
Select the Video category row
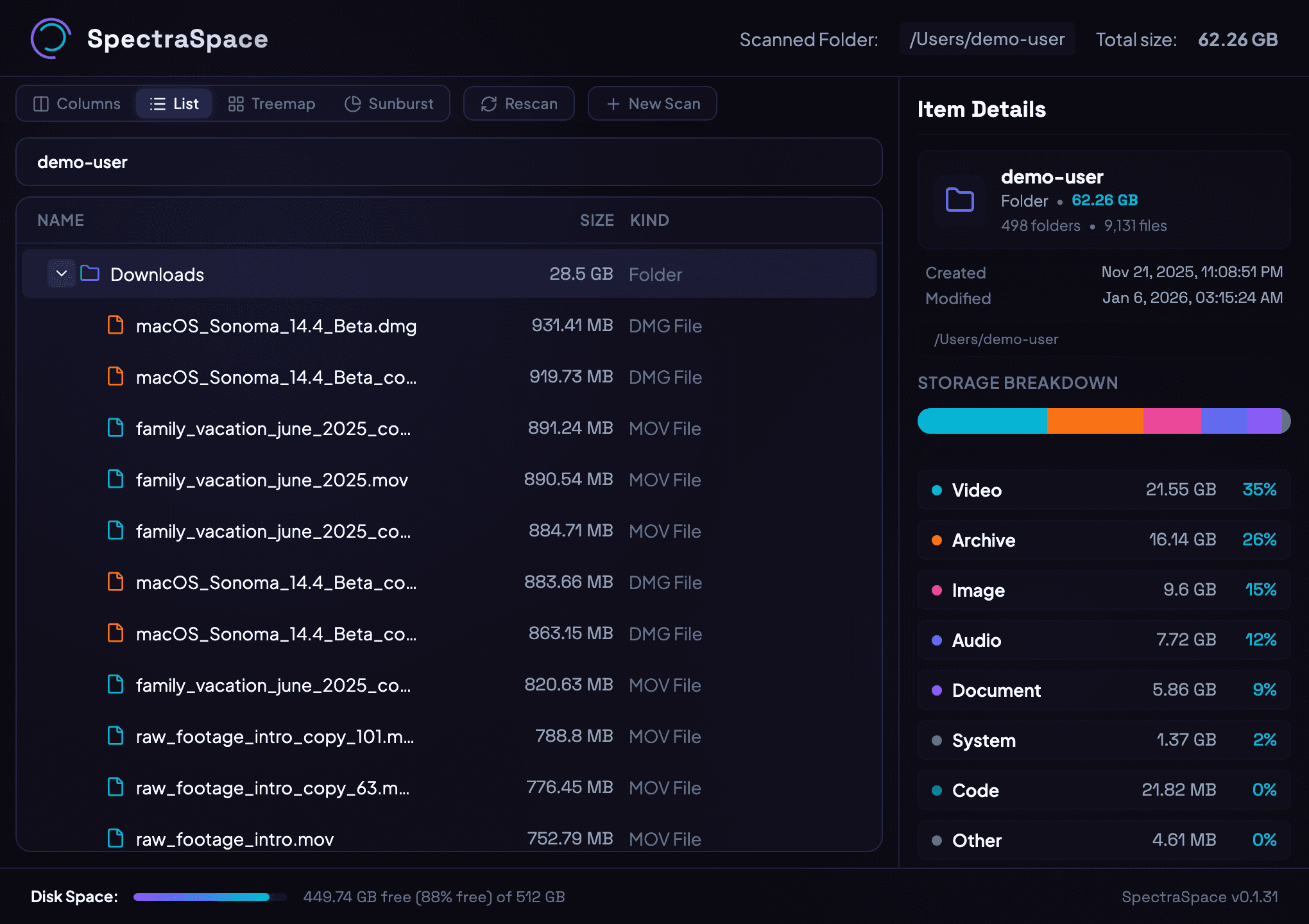click(x=1104, y=490)
